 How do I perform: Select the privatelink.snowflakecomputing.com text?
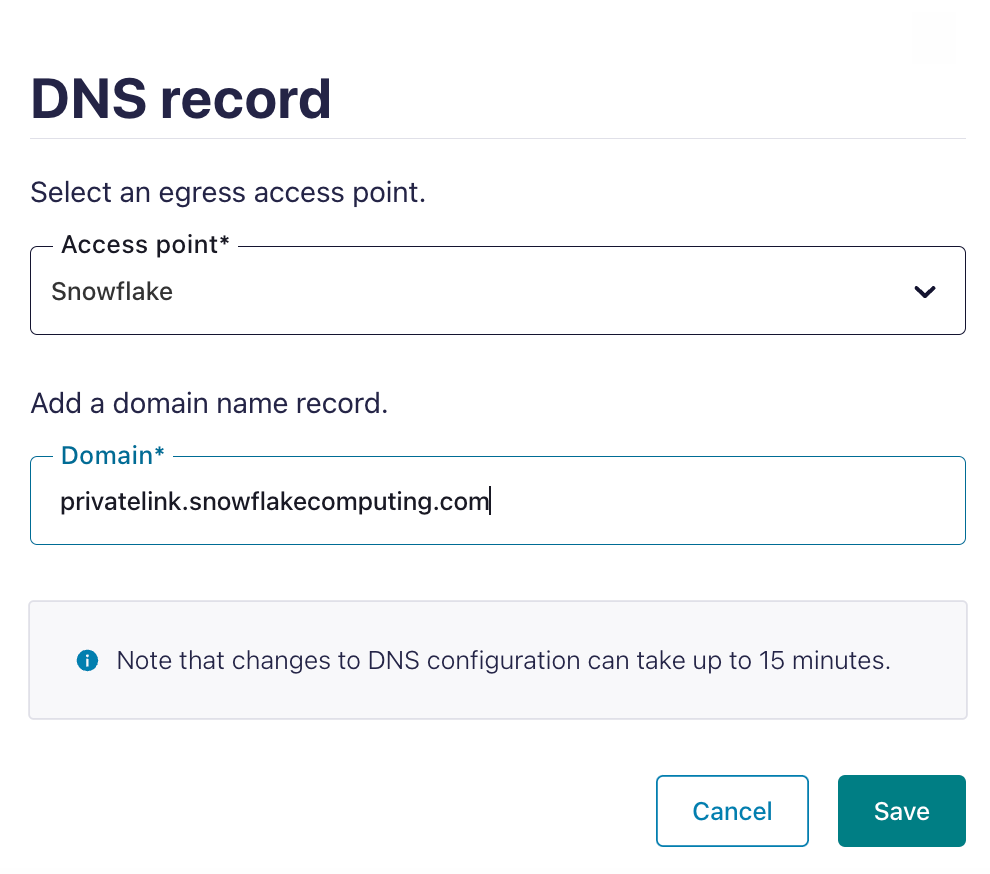coord(274,501)
